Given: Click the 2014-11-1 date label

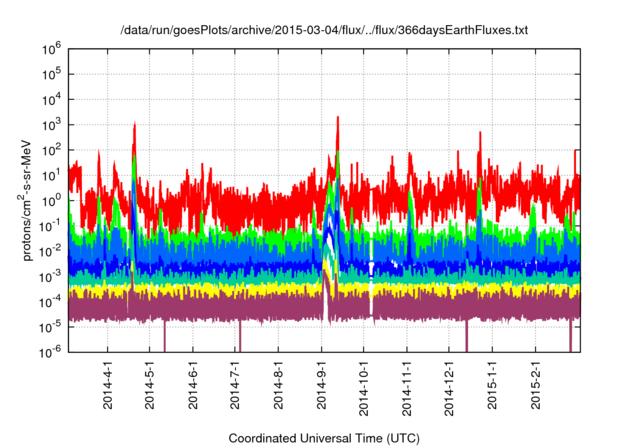Looking at the screenshot, I should pyautogui.click(x=407, y=388).
